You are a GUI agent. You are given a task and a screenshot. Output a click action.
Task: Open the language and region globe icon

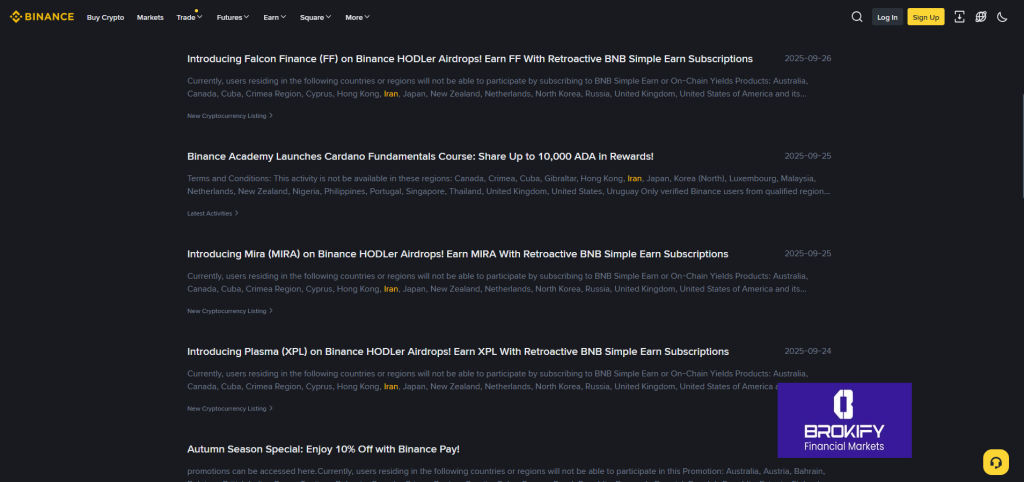(981, 17)
